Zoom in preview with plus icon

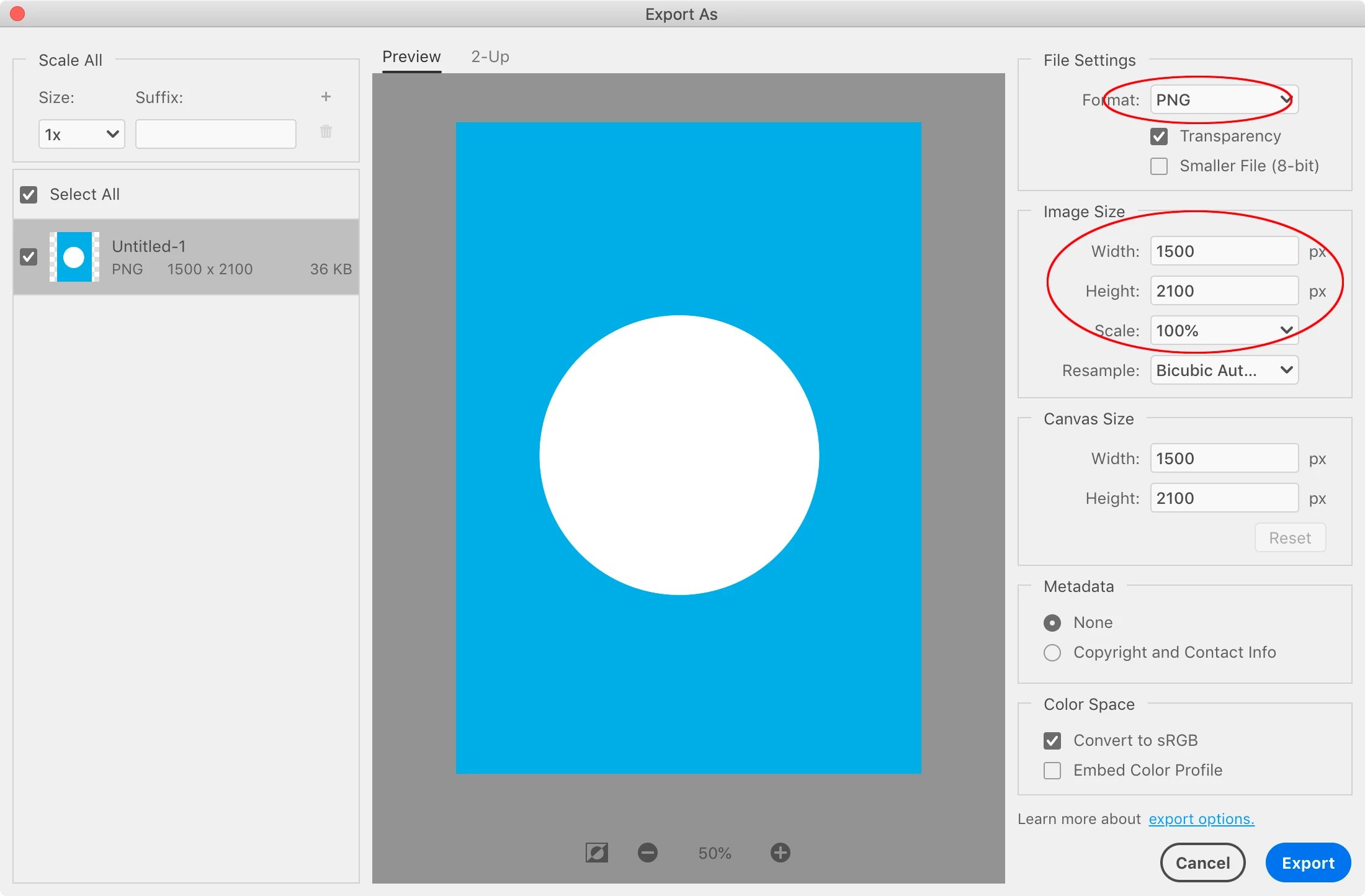coord(780,853)
